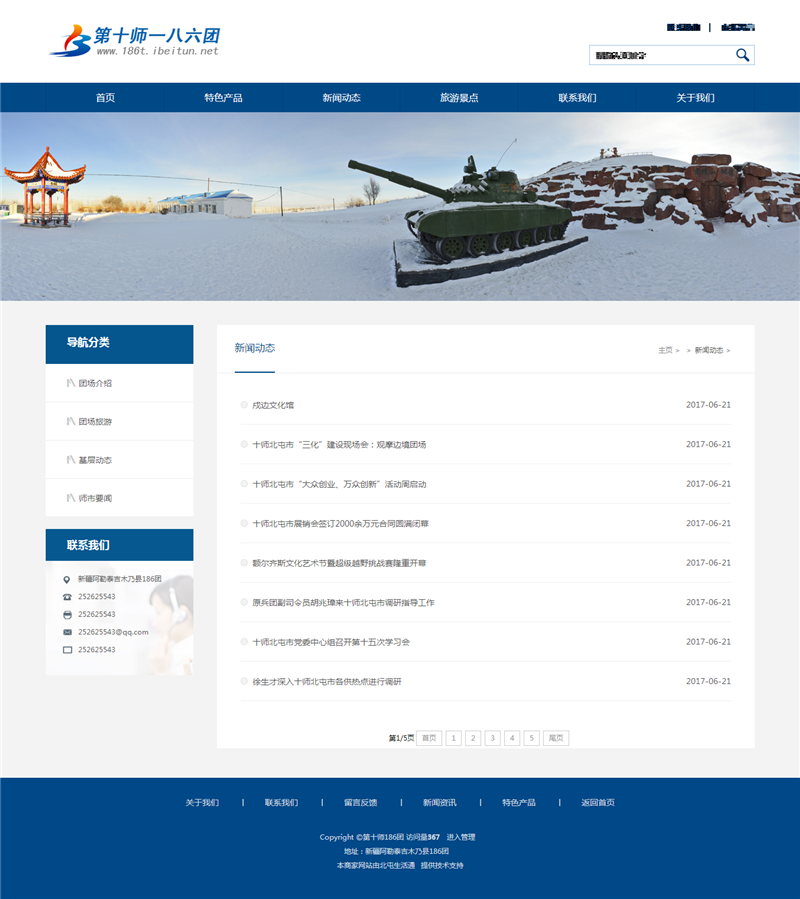Go to 旅游景点 in the top navigation
800x899 pixels.
pyautogui.click(x=459, y=98)
